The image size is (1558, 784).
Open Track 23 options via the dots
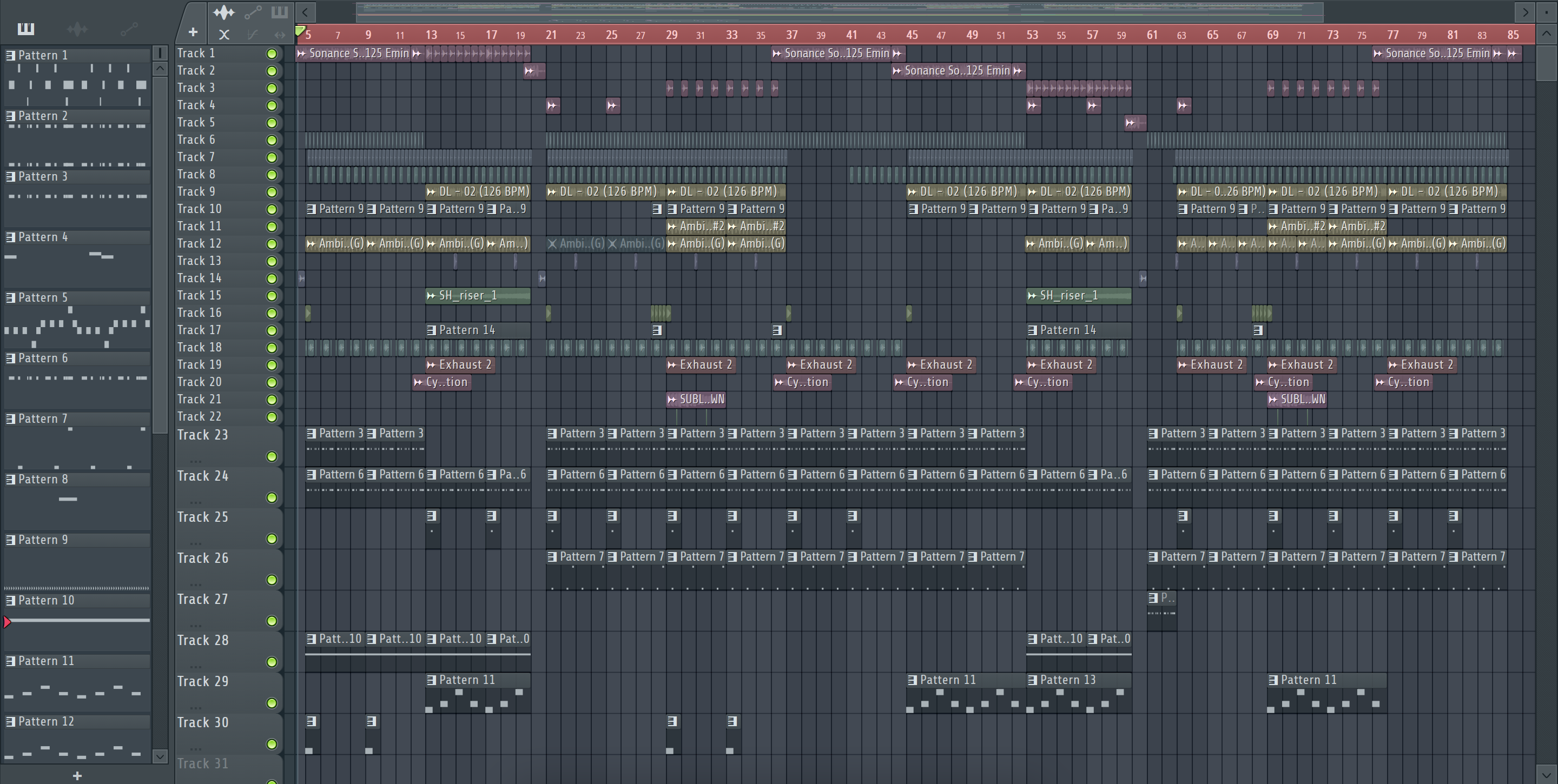(195, 461)
